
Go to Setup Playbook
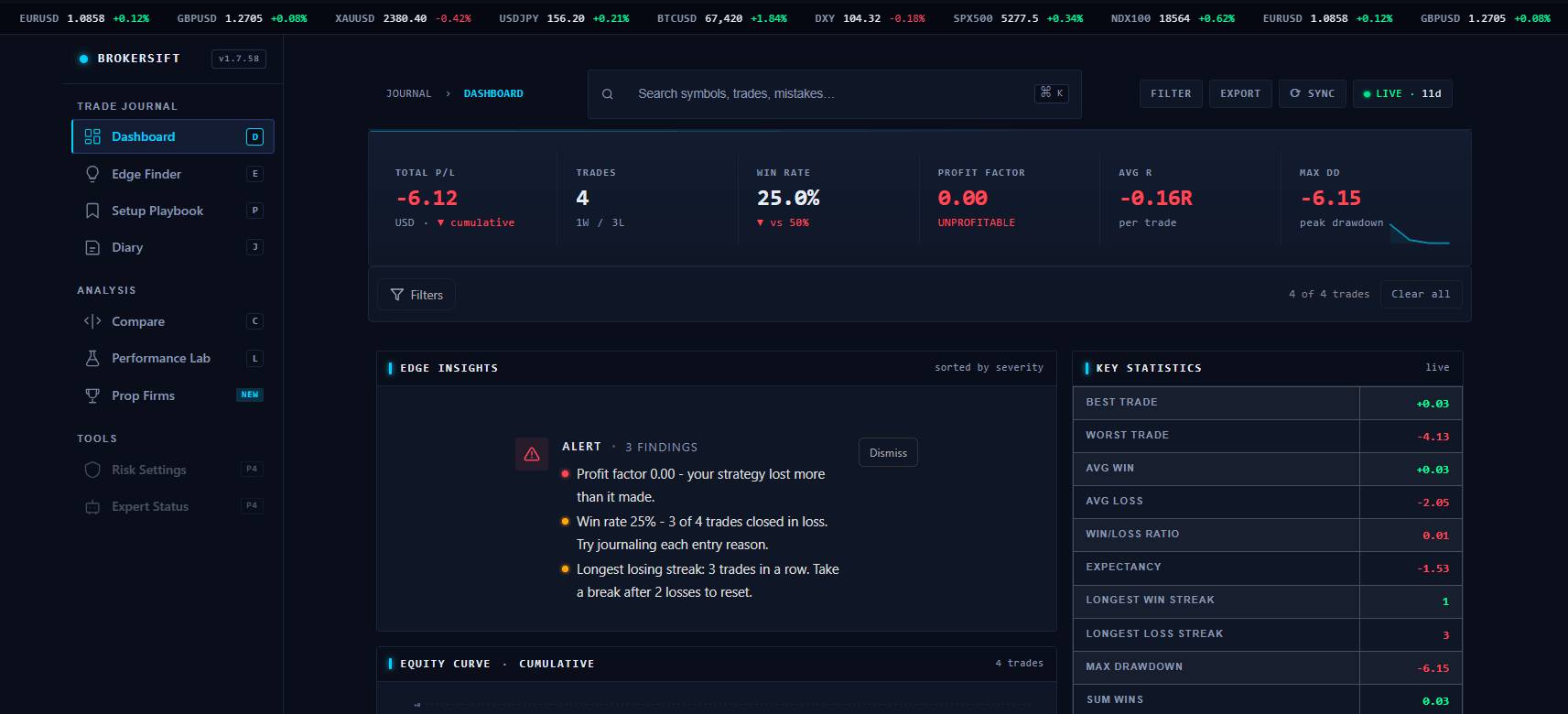point(173,211)
